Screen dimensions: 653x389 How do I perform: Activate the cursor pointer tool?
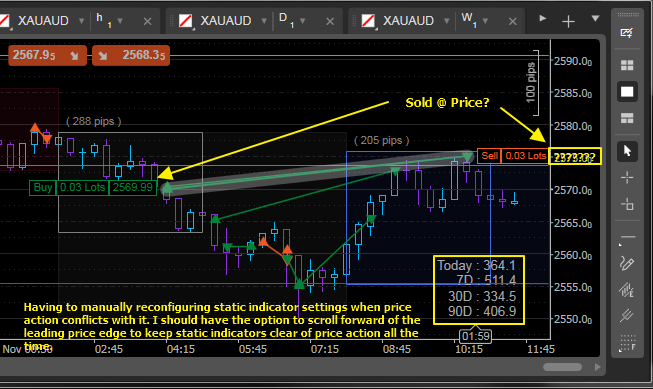627,151
